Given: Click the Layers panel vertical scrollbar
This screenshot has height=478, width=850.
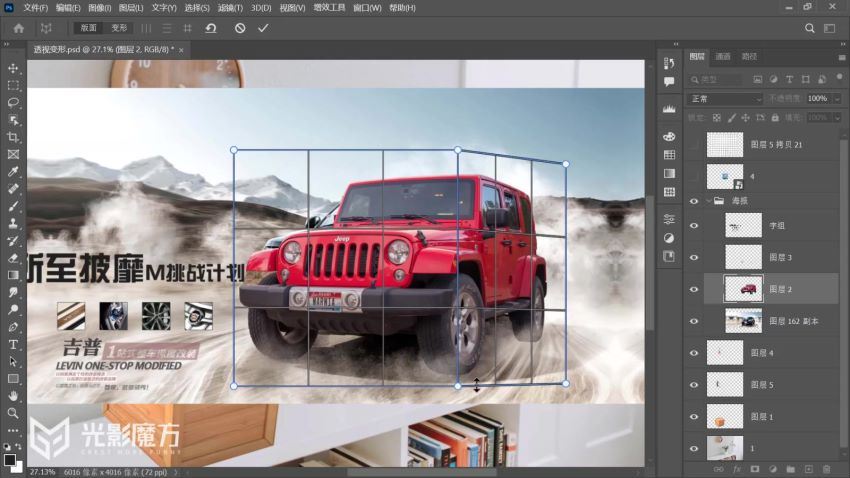Looking at the screenshot, I should click(x=844, y=293).
